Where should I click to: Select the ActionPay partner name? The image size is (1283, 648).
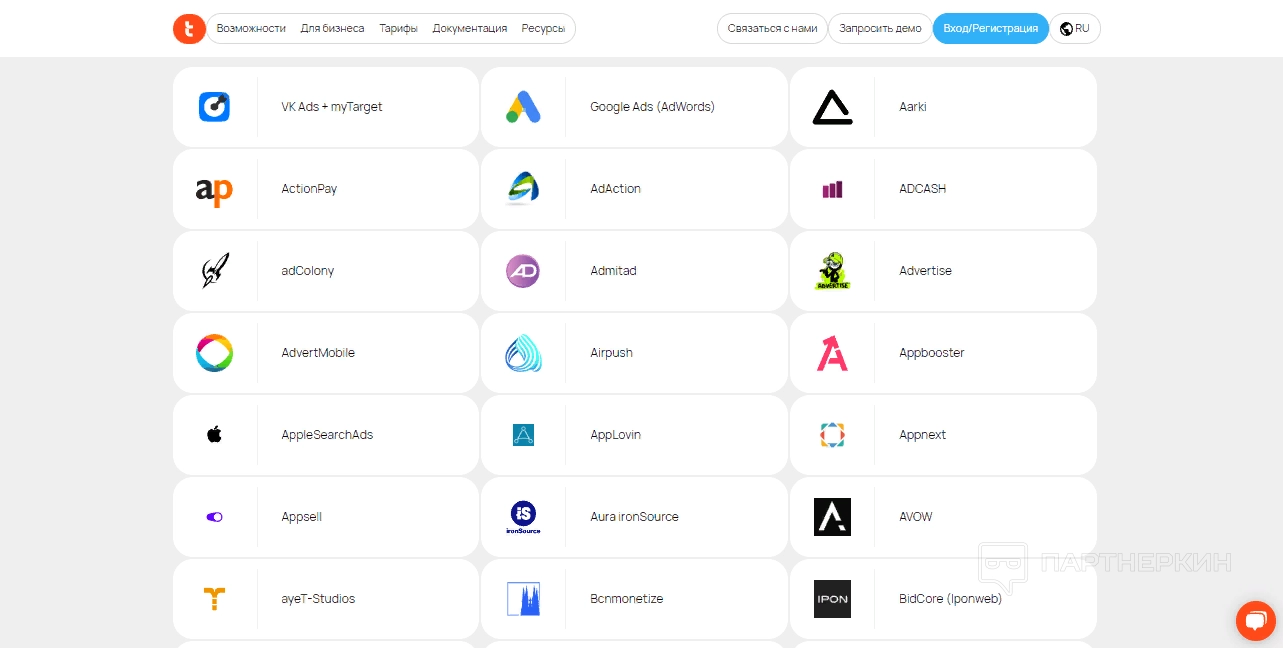[x=309, y=189]
